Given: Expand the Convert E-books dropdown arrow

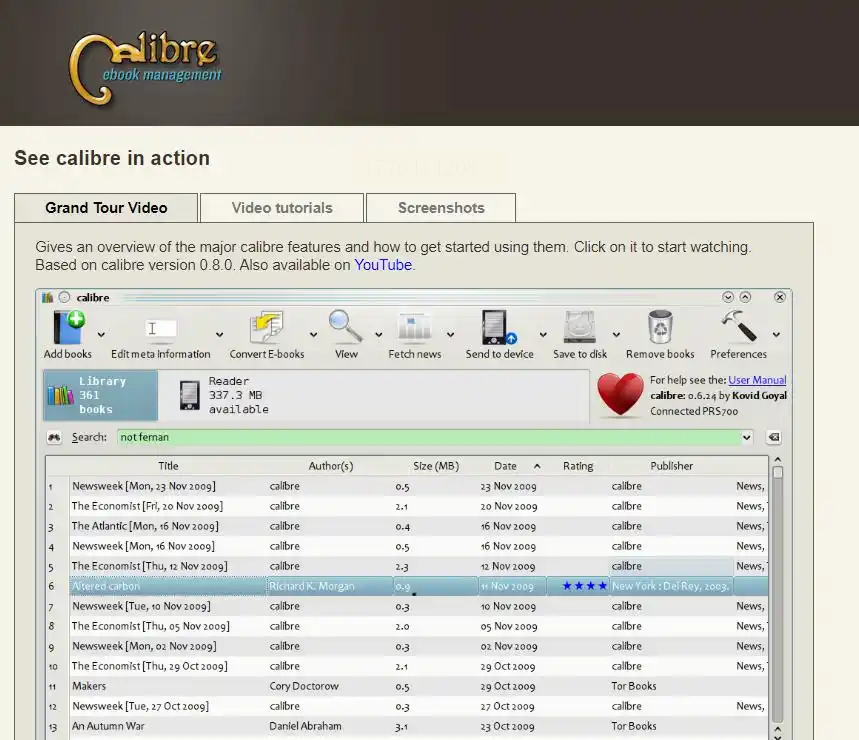Looking at the screenshot, I should (313, 334).
